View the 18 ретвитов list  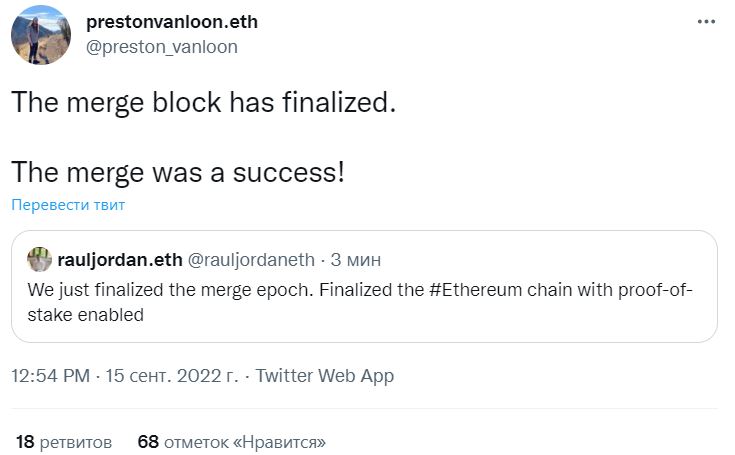(64, 442)
